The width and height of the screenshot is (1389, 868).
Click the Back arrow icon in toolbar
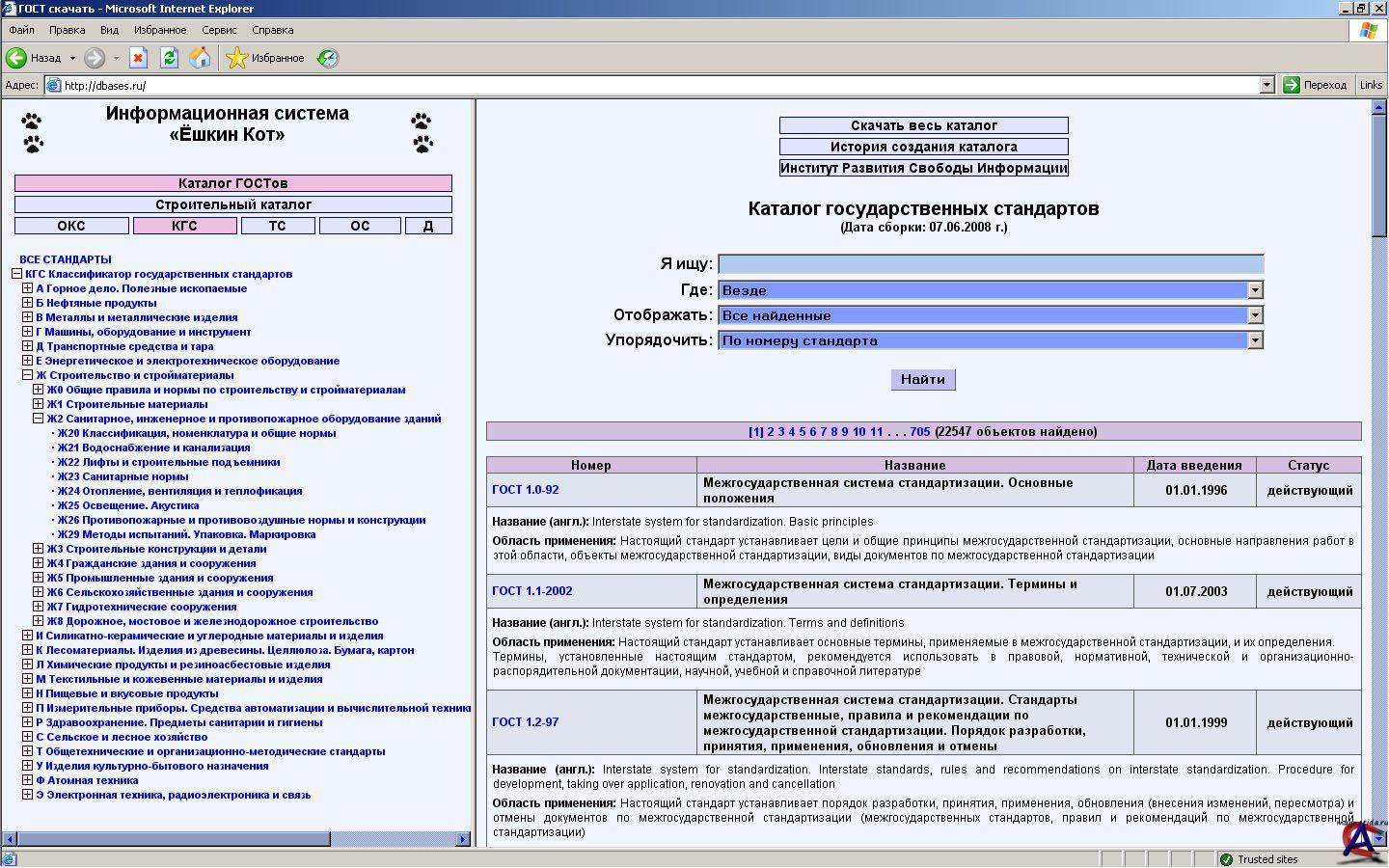click(16, 58)
